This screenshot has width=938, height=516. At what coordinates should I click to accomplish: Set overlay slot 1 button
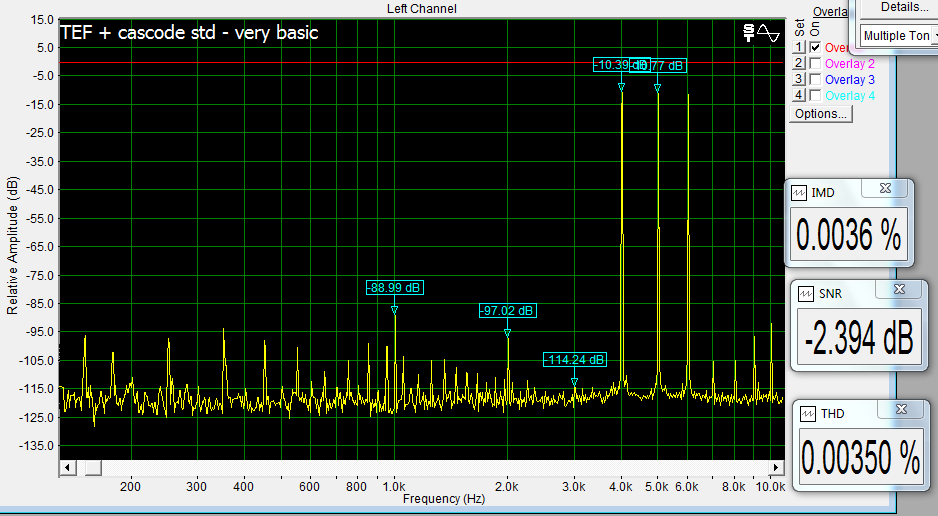click(x=799, y=47)
